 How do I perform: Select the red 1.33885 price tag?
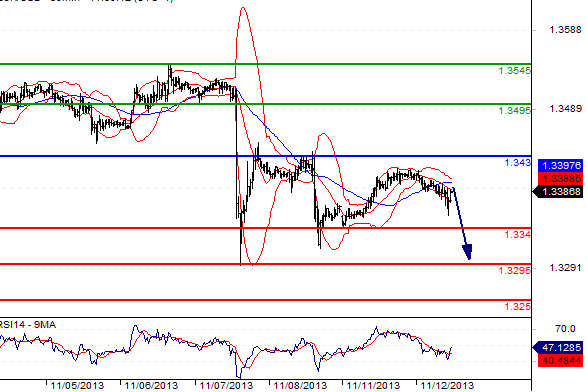pyautogui.click(x=560, y=179)
